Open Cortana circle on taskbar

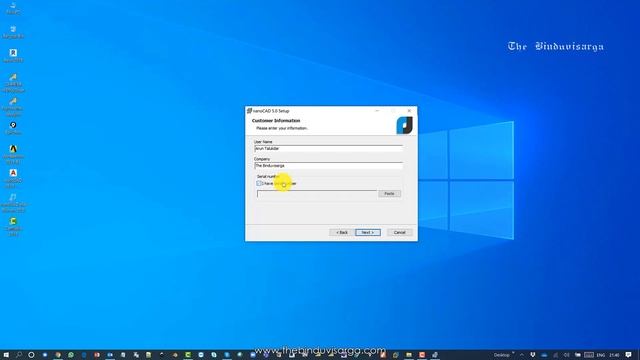click(31, 355)
